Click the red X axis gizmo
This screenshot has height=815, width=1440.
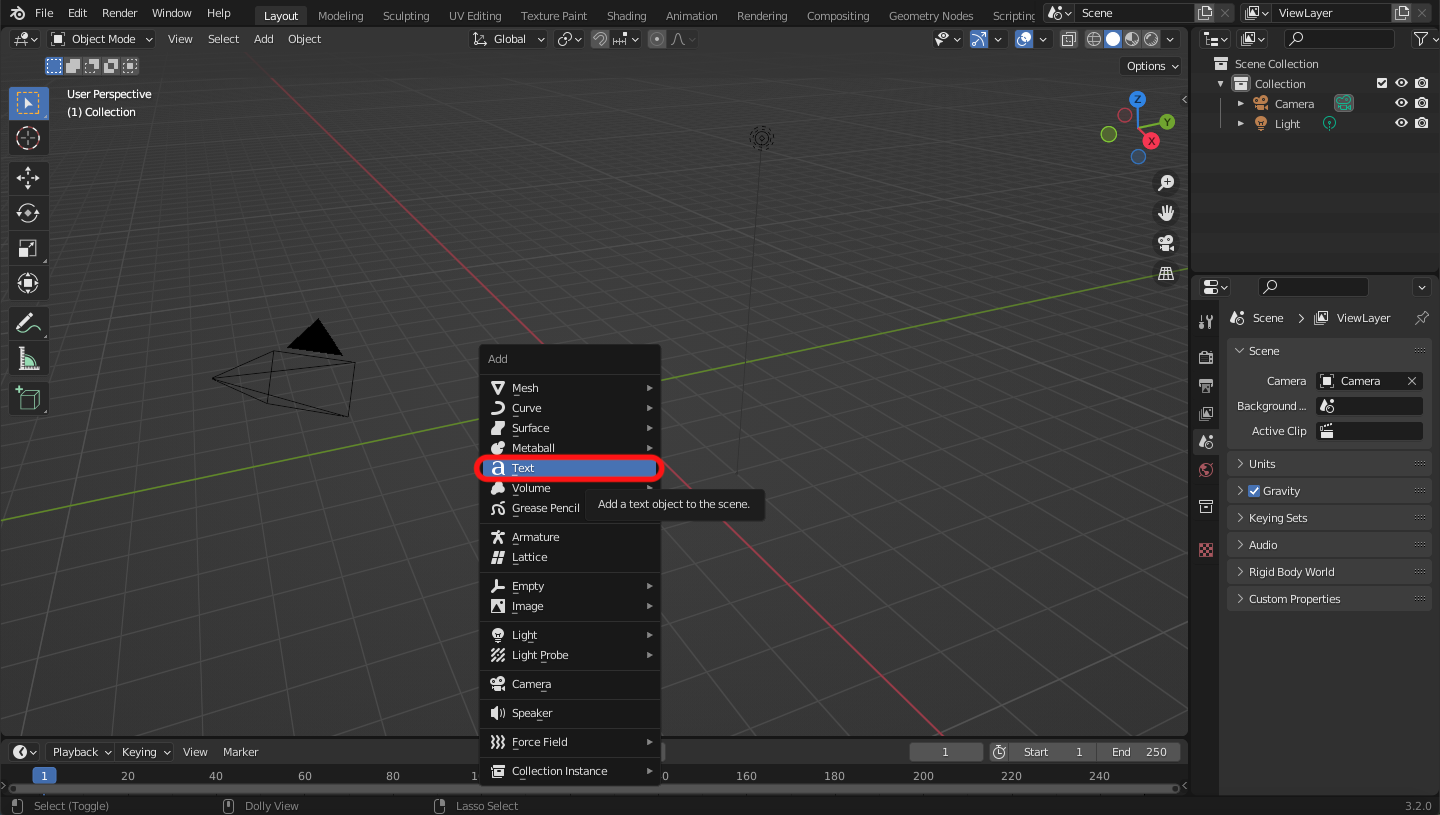tap(1152, 141)
